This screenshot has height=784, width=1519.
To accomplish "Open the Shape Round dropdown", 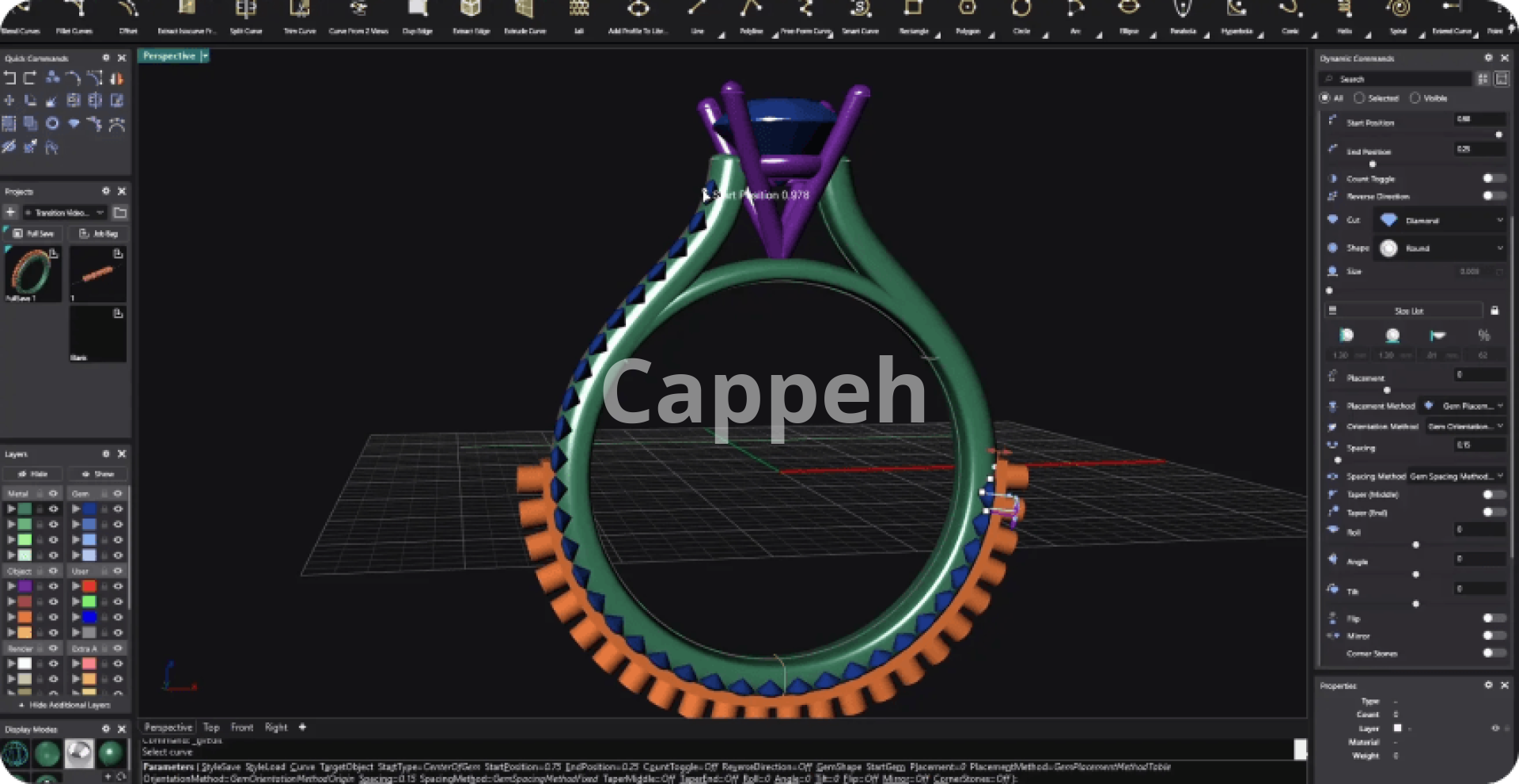I will point(1443,248).
